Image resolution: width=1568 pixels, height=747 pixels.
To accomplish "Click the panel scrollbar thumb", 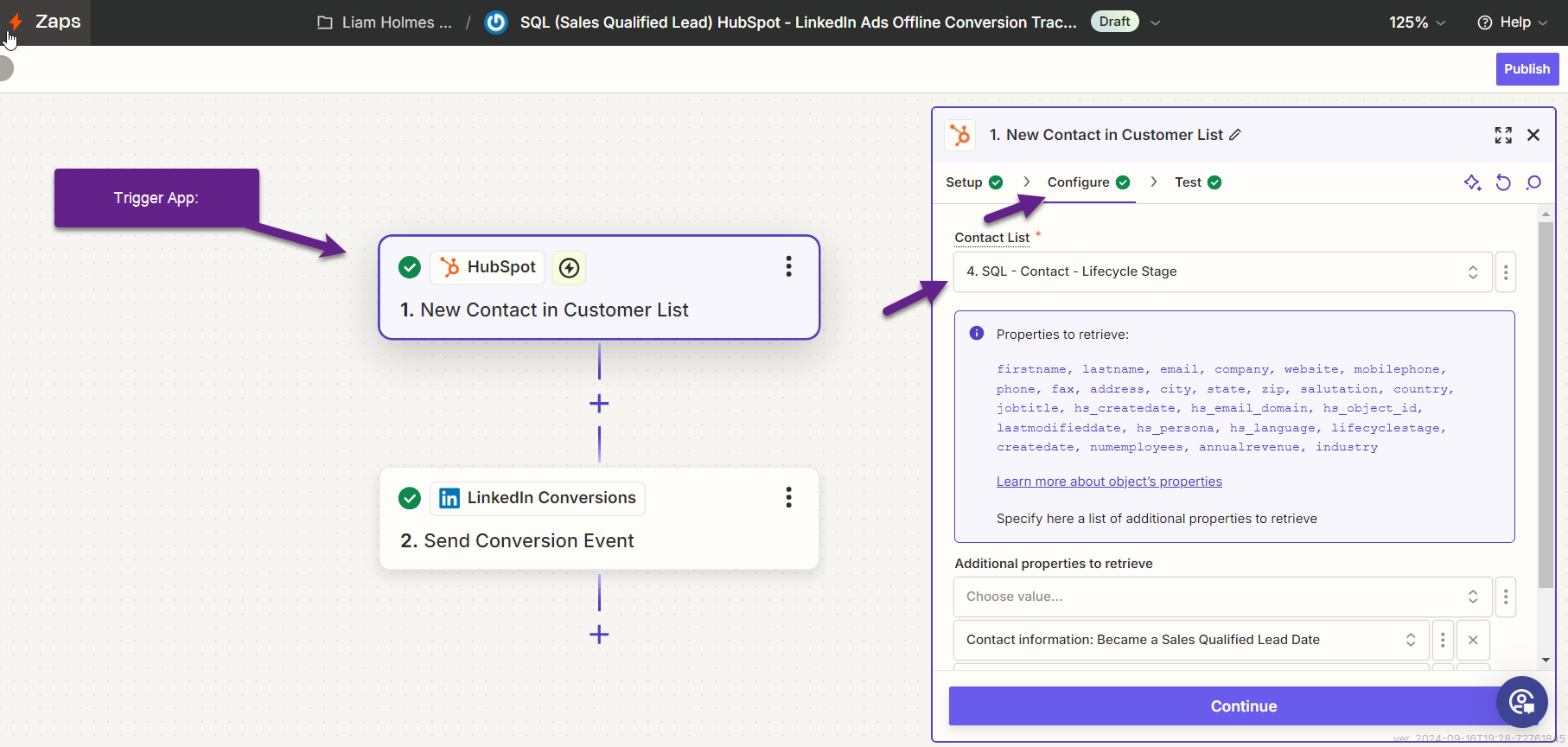I will tap(1546, 406).
